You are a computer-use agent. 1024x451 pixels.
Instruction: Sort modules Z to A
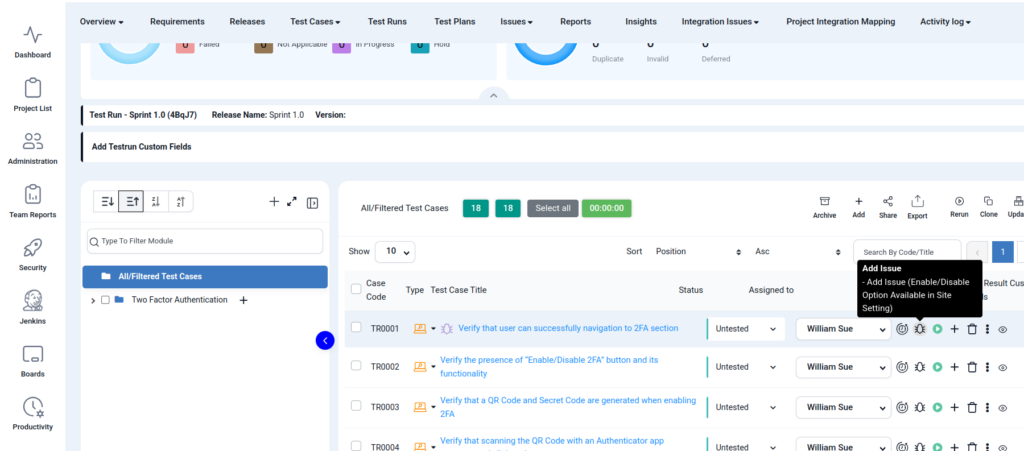[x=155, y=202]
